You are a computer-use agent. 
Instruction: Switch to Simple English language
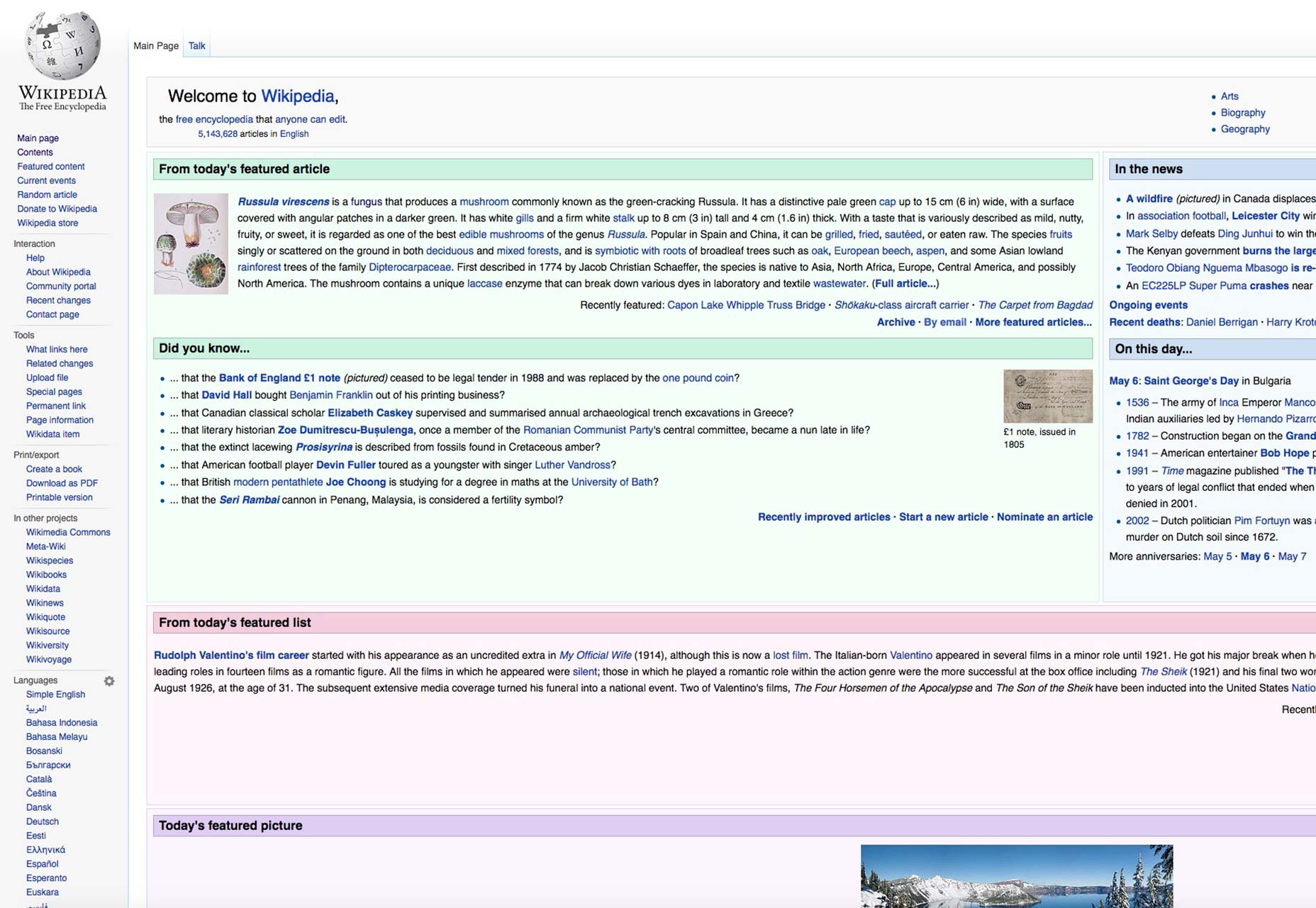pyautogui.click(x=55, y=695)
